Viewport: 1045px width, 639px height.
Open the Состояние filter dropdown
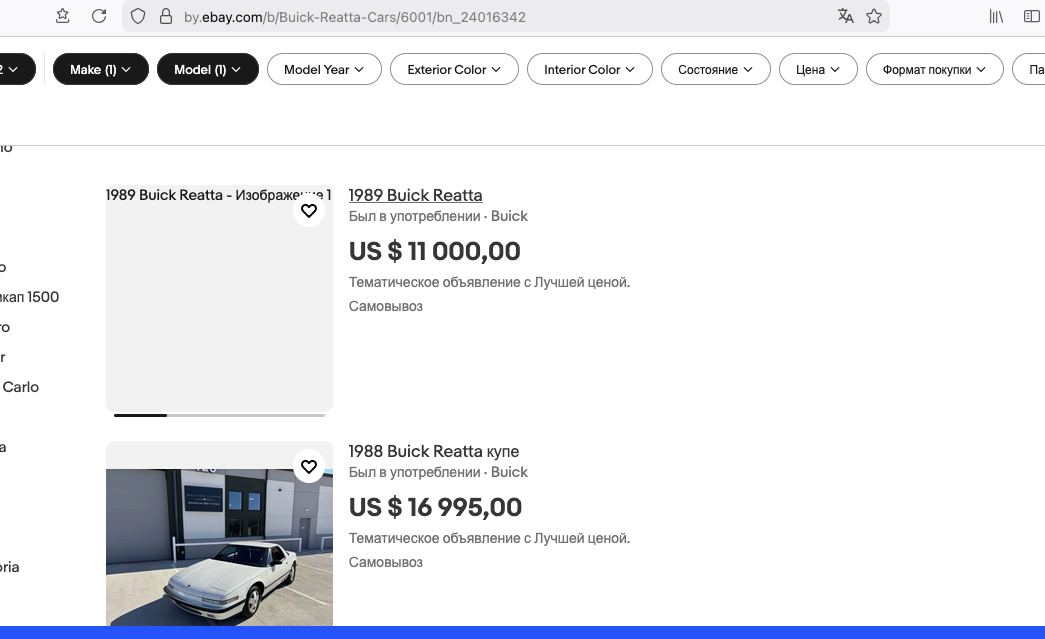tap(716, 69)
